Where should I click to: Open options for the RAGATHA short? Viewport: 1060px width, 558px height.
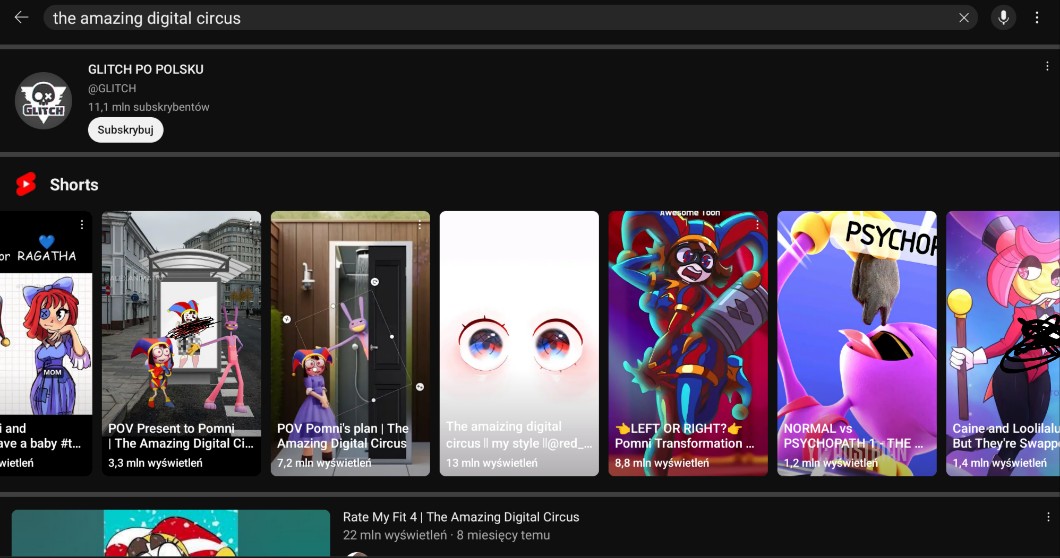82,226
